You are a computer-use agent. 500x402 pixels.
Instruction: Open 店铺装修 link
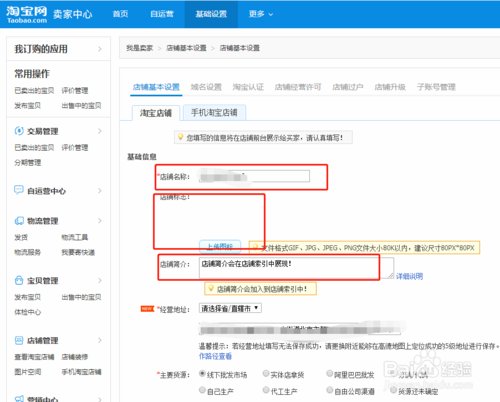point(75,357)
